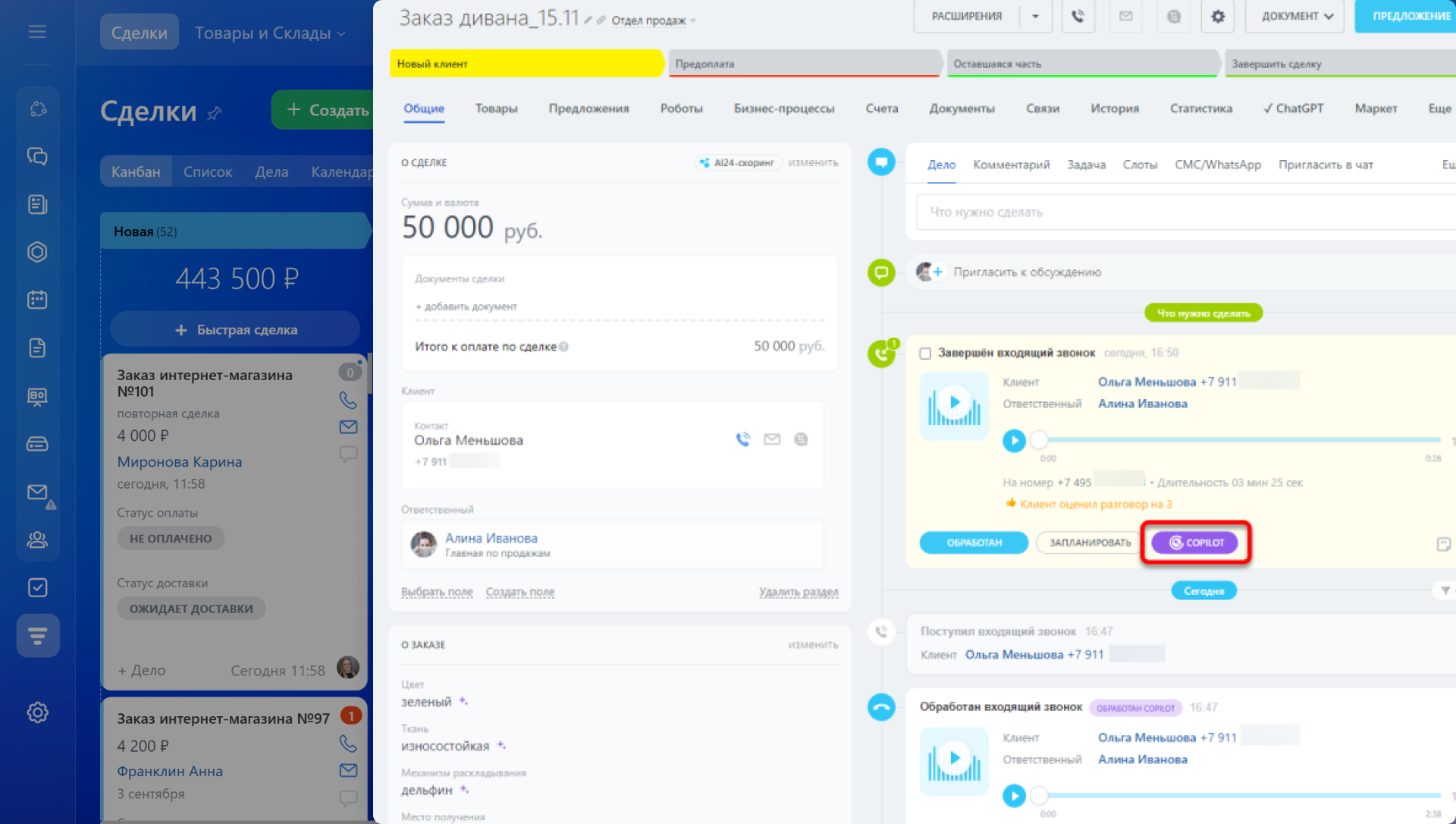This screenshot has height=824, width=1456.
Task: Switch to the Товары tab
Action: click(496, 109)
